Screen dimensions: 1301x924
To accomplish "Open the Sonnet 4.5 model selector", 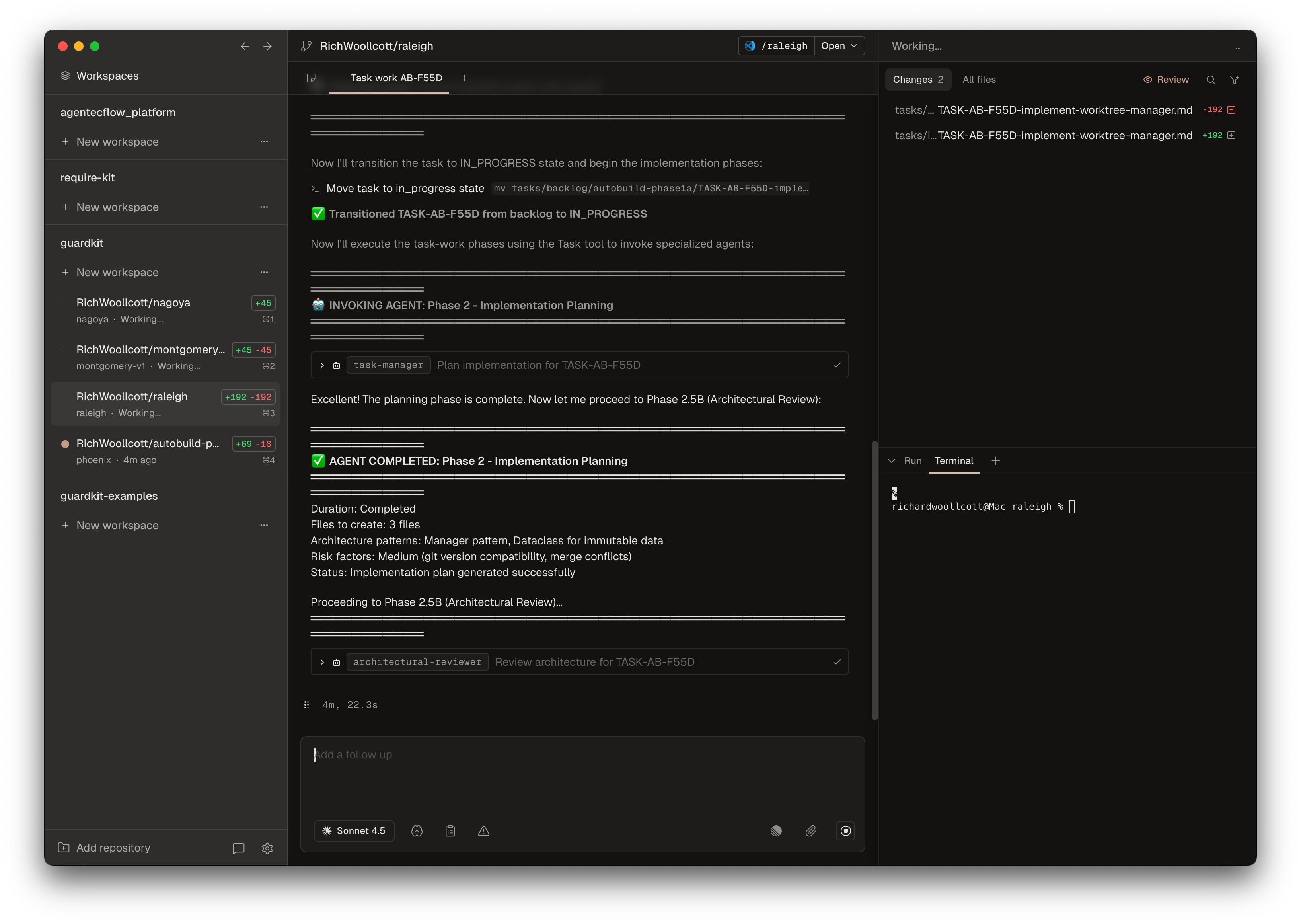I will [x=354, y=831].
